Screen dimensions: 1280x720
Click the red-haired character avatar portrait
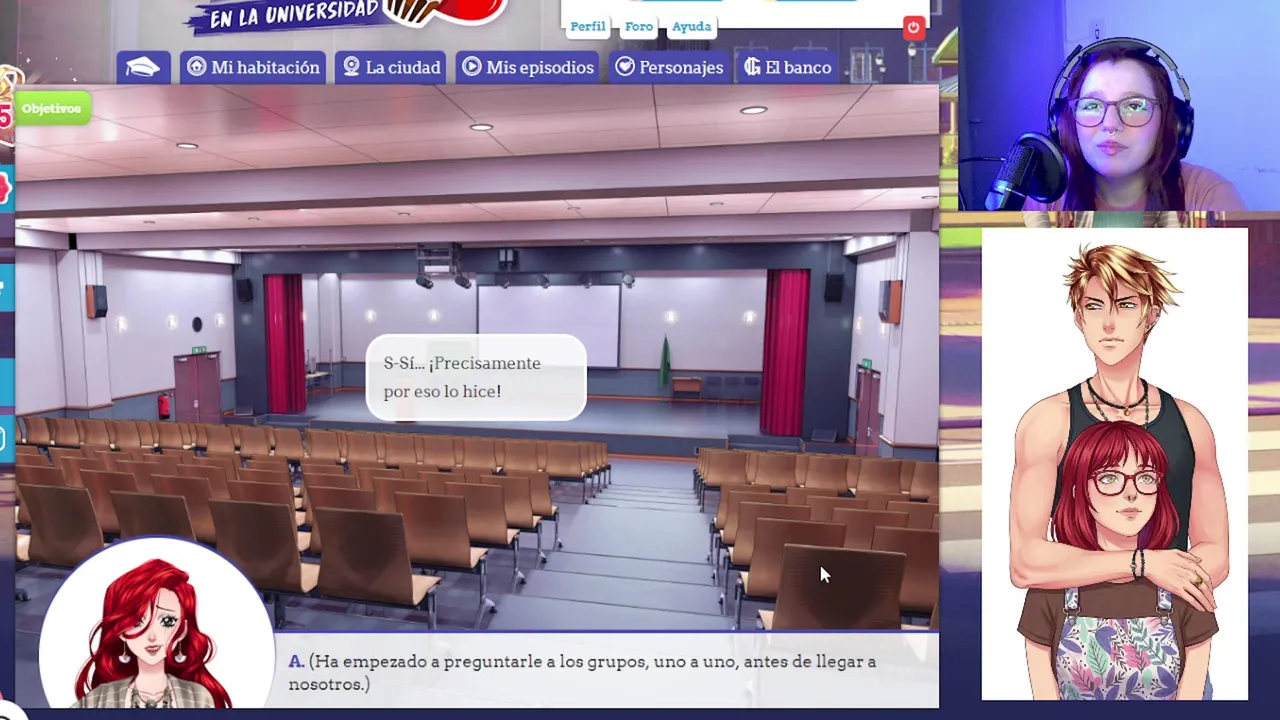156,626
